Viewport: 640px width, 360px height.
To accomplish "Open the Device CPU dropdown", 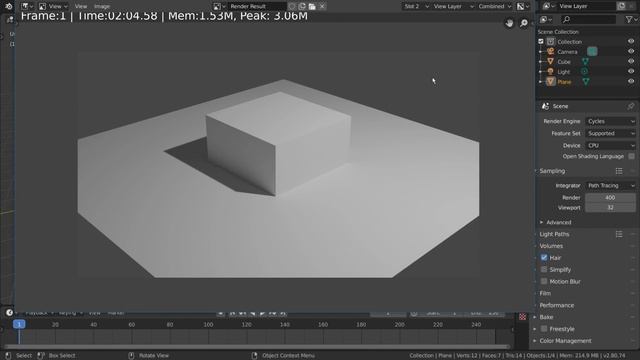I will point(611,145).
